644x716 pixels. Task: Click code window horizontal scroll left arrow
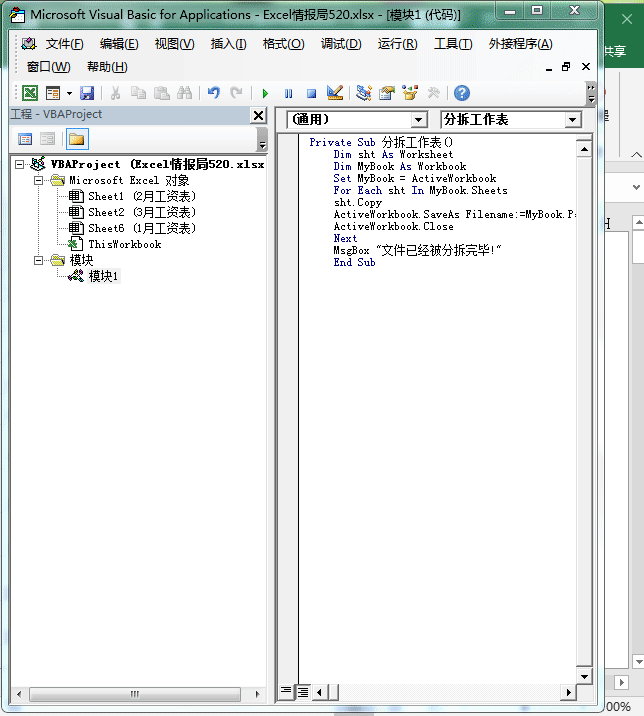click(319, 692)
